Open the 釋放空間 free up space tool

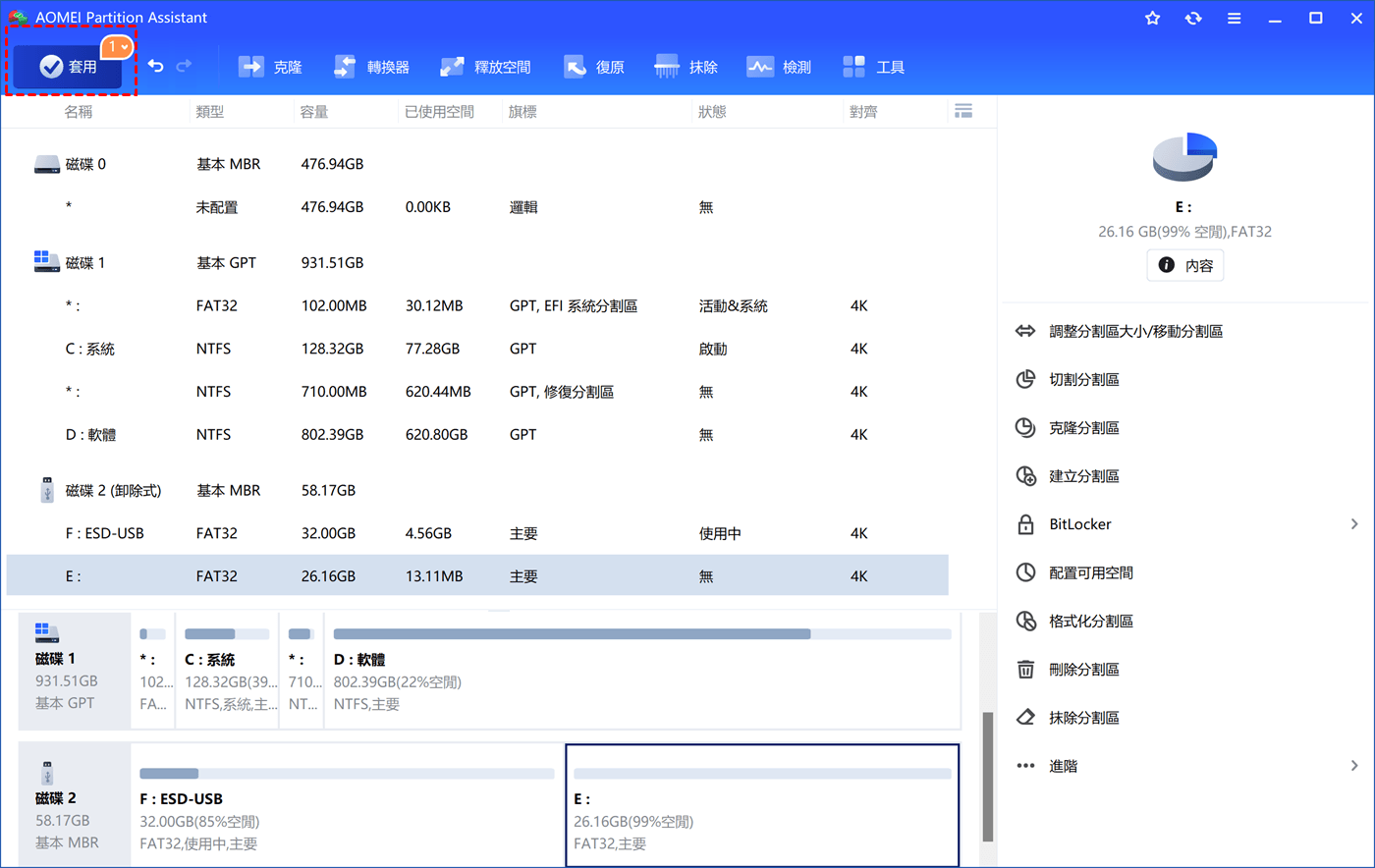485,67
